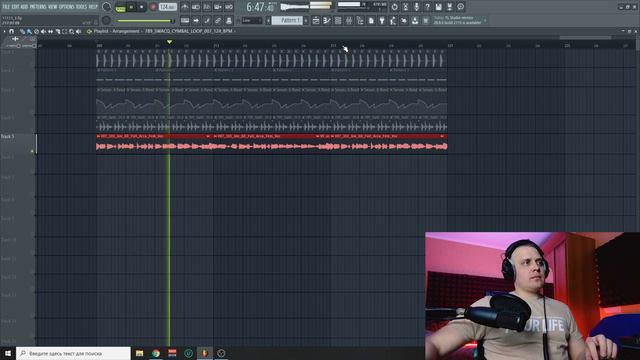The width and height of the screenshot is (640, 360).
Task: Click the step editing brush icon
Action: [x=207, y=20]
